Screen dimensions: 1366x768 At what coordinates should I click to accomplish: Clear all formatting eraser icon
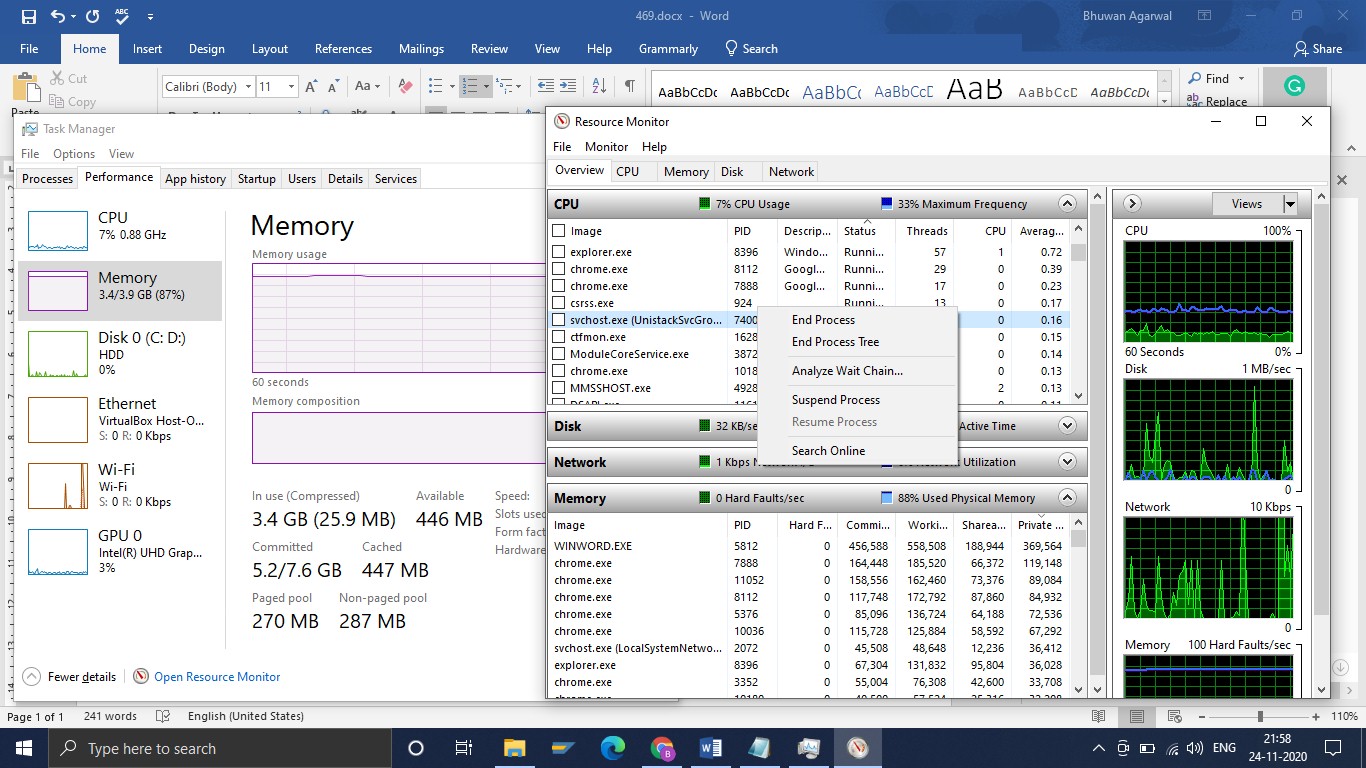point(405,87)
